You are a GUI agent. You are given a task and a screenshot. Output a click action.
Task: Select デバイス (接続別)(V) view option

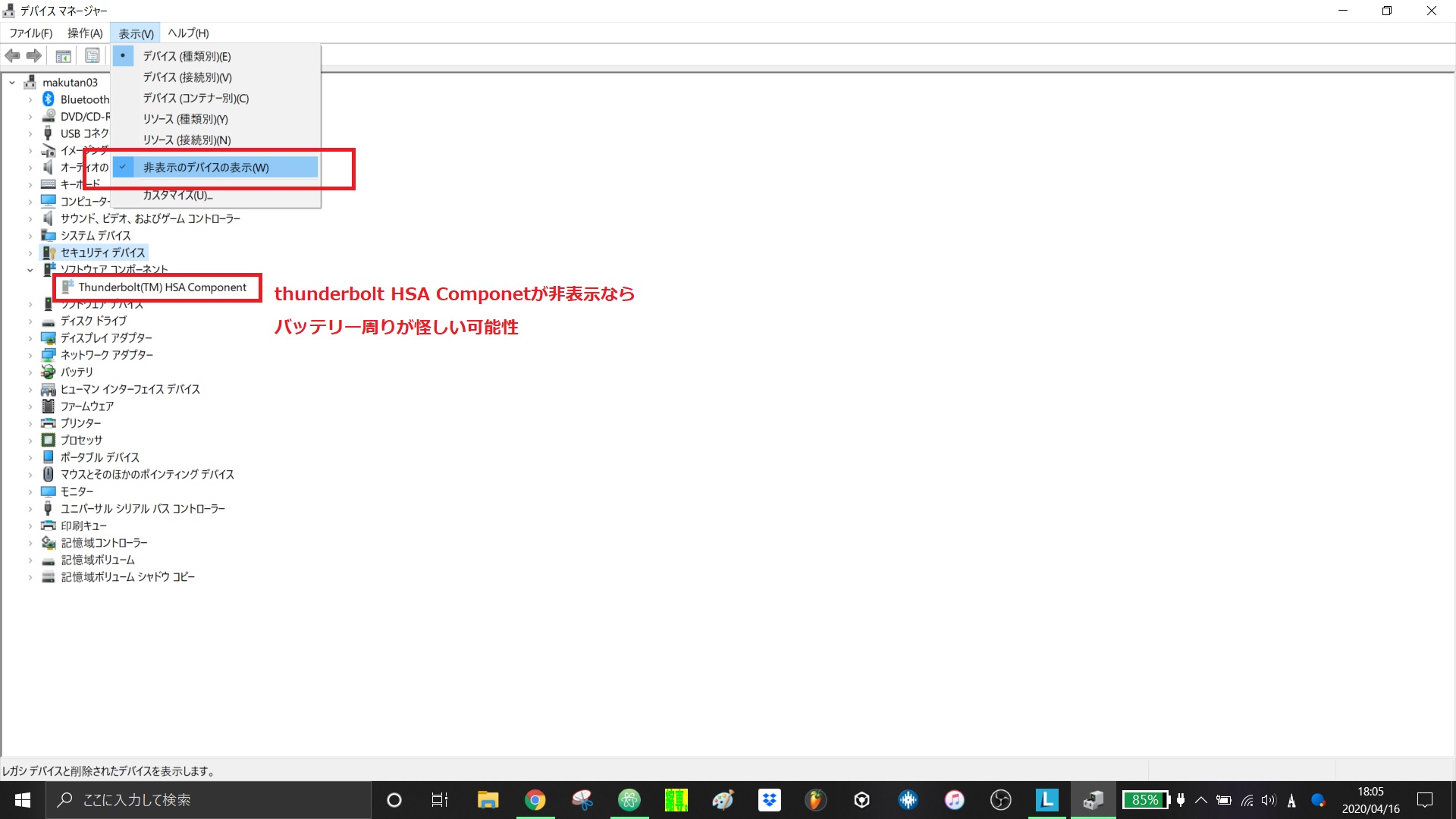pos(187,77)
